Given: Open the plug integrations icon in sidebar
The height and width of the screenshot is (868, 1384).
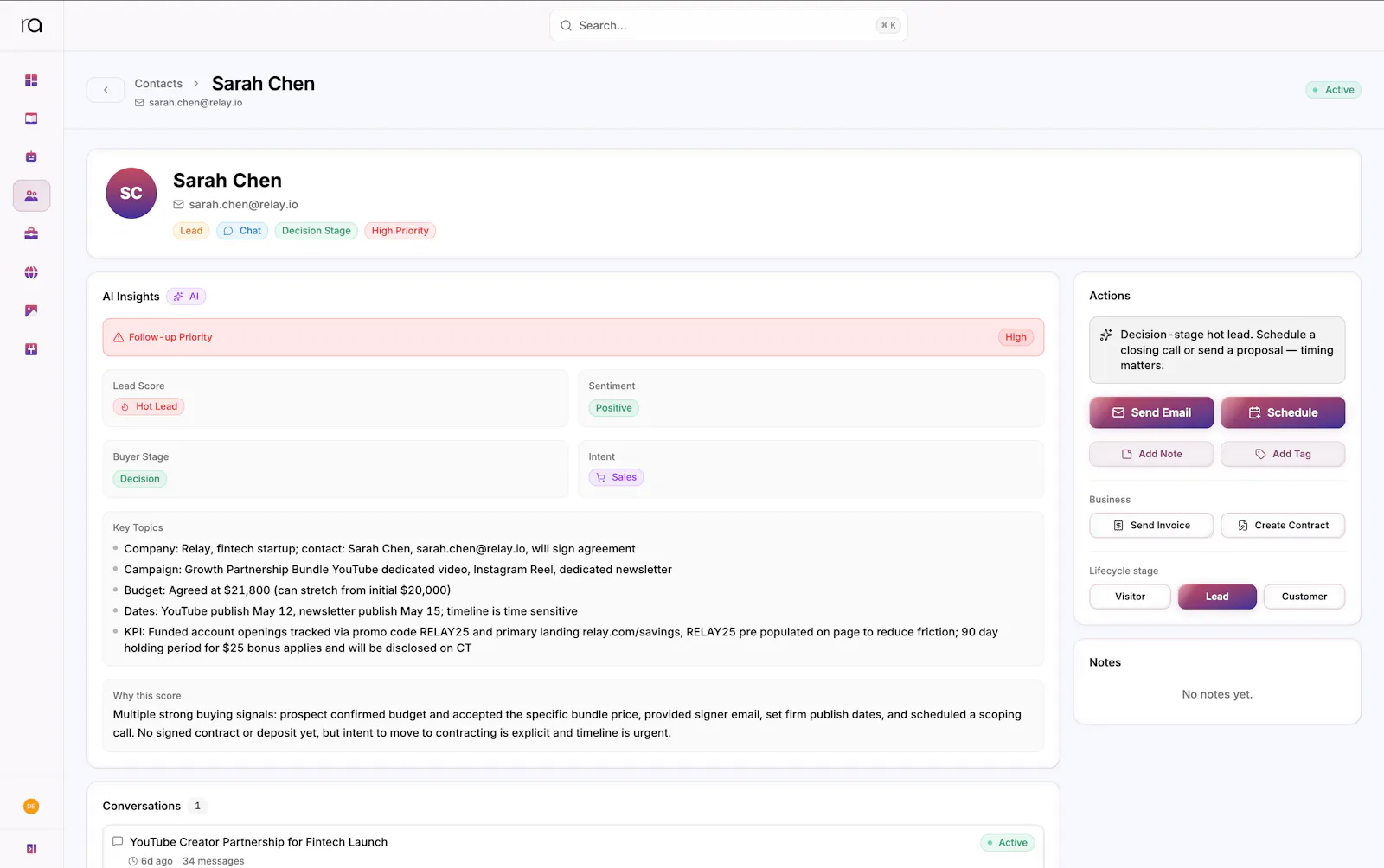Looking at the screenshot, I should 31,349.
